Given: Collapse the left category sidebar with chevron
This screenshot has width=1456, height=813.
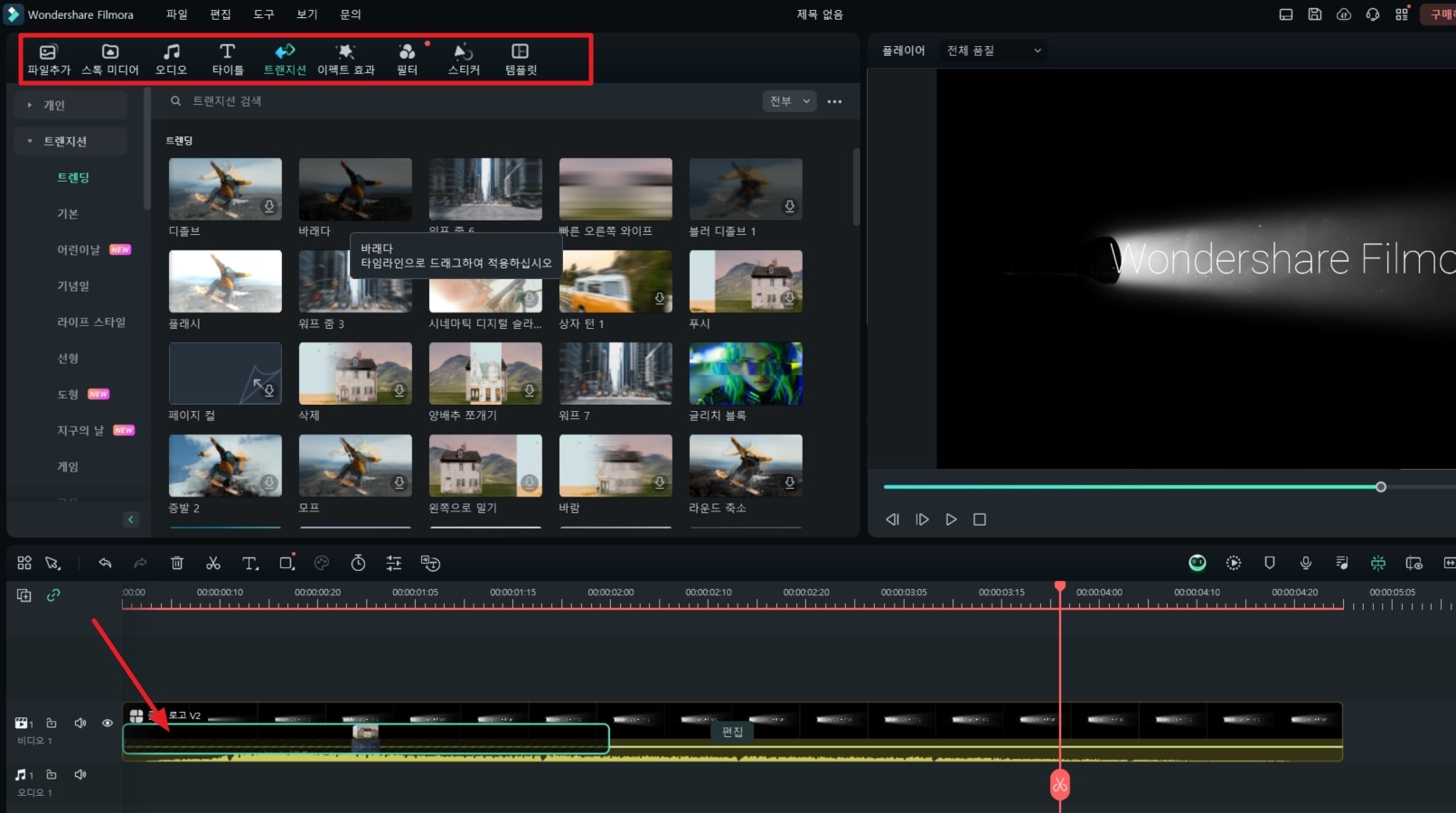Looking at the screenshot, I should tap(131, 519).
